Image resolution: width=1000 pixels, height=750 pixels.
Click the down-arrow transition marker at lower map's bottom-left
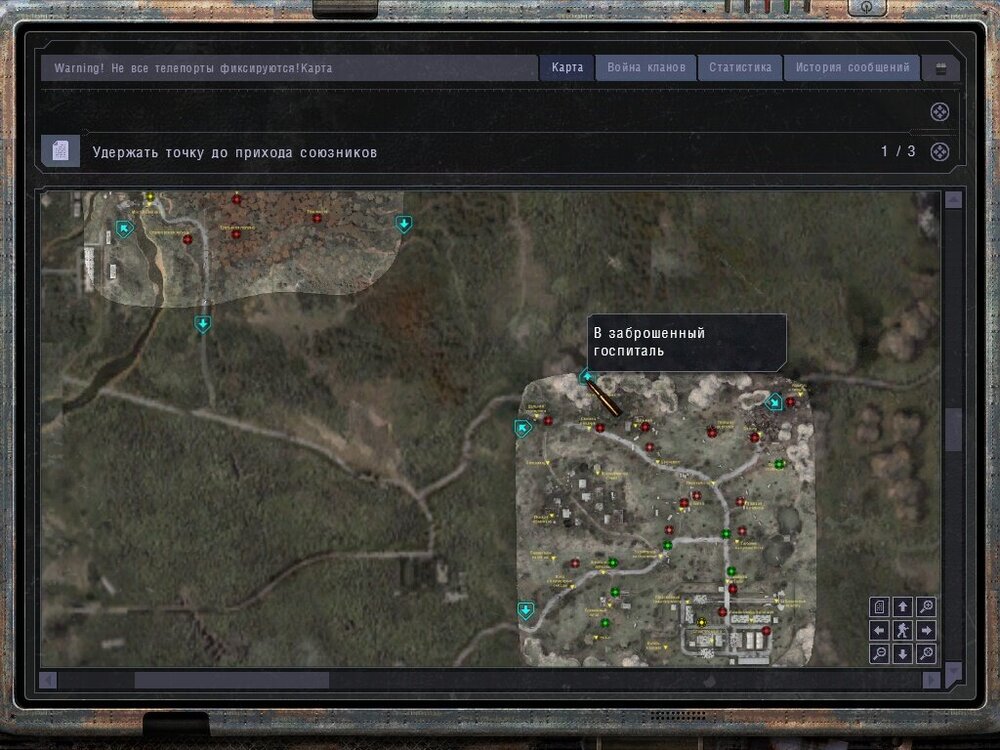[526, 611]
